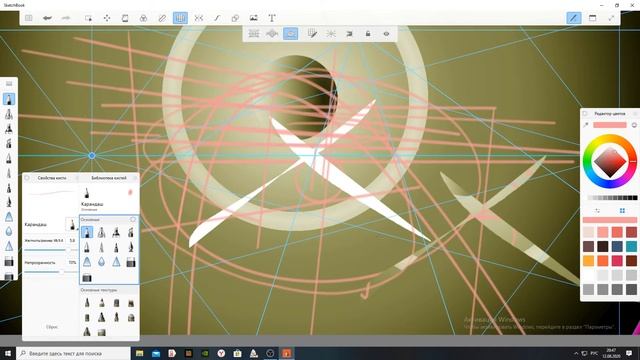Undo the last stroke with the left arrow
Viewport: 640px width, 360px height.
pos(47,18)
